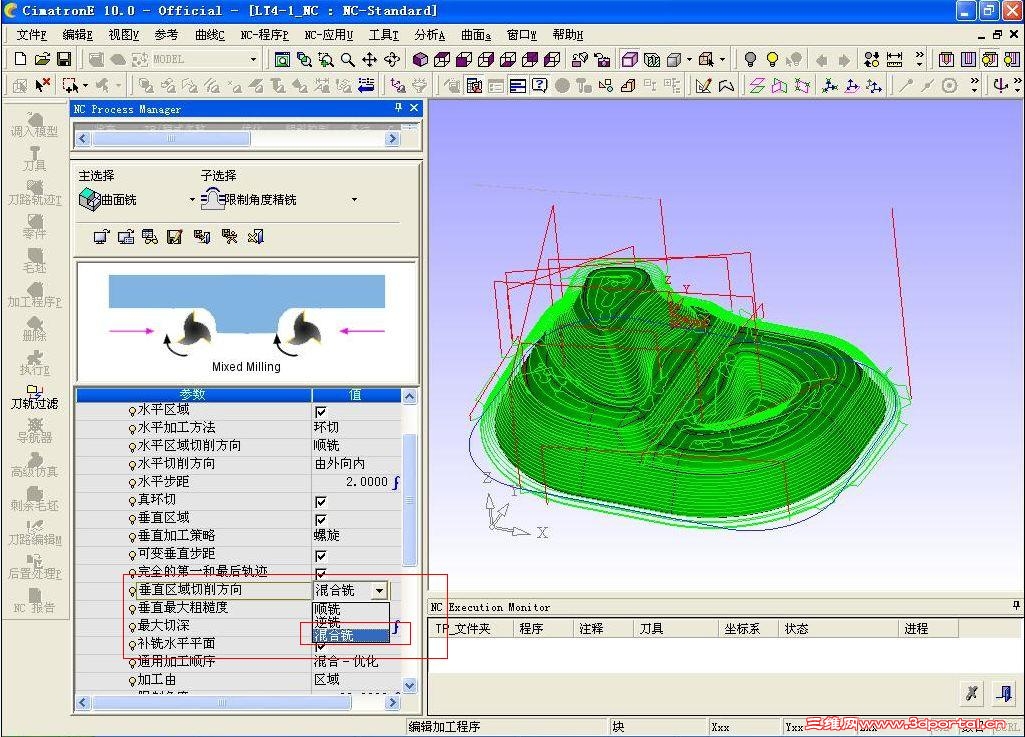The width and height of the screenshot is (1025, 737).
Task: Open 刀轨过滤 toolpath filter
Action: click(x=35, y=396)
